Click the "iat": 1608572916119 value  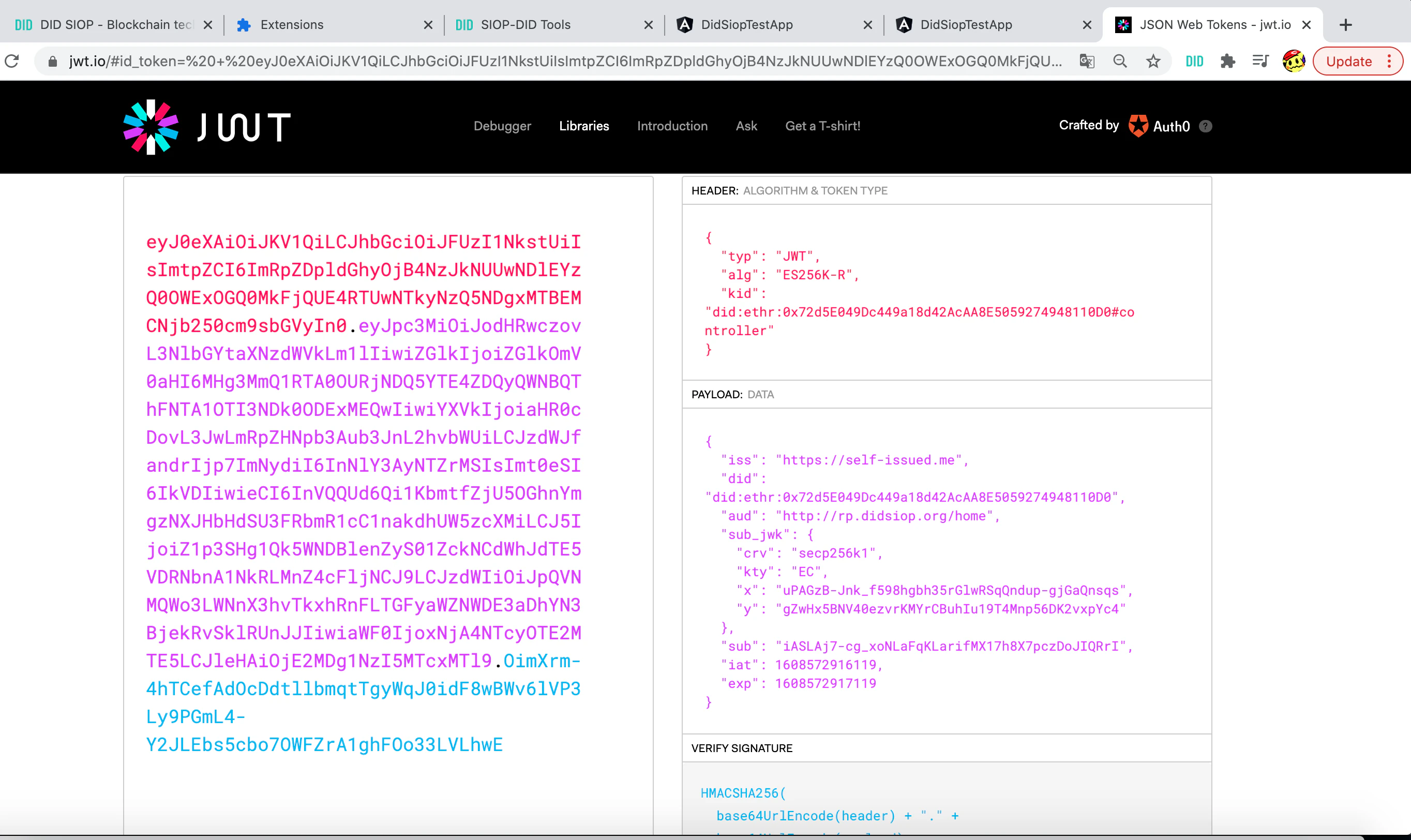coord(825,665)
